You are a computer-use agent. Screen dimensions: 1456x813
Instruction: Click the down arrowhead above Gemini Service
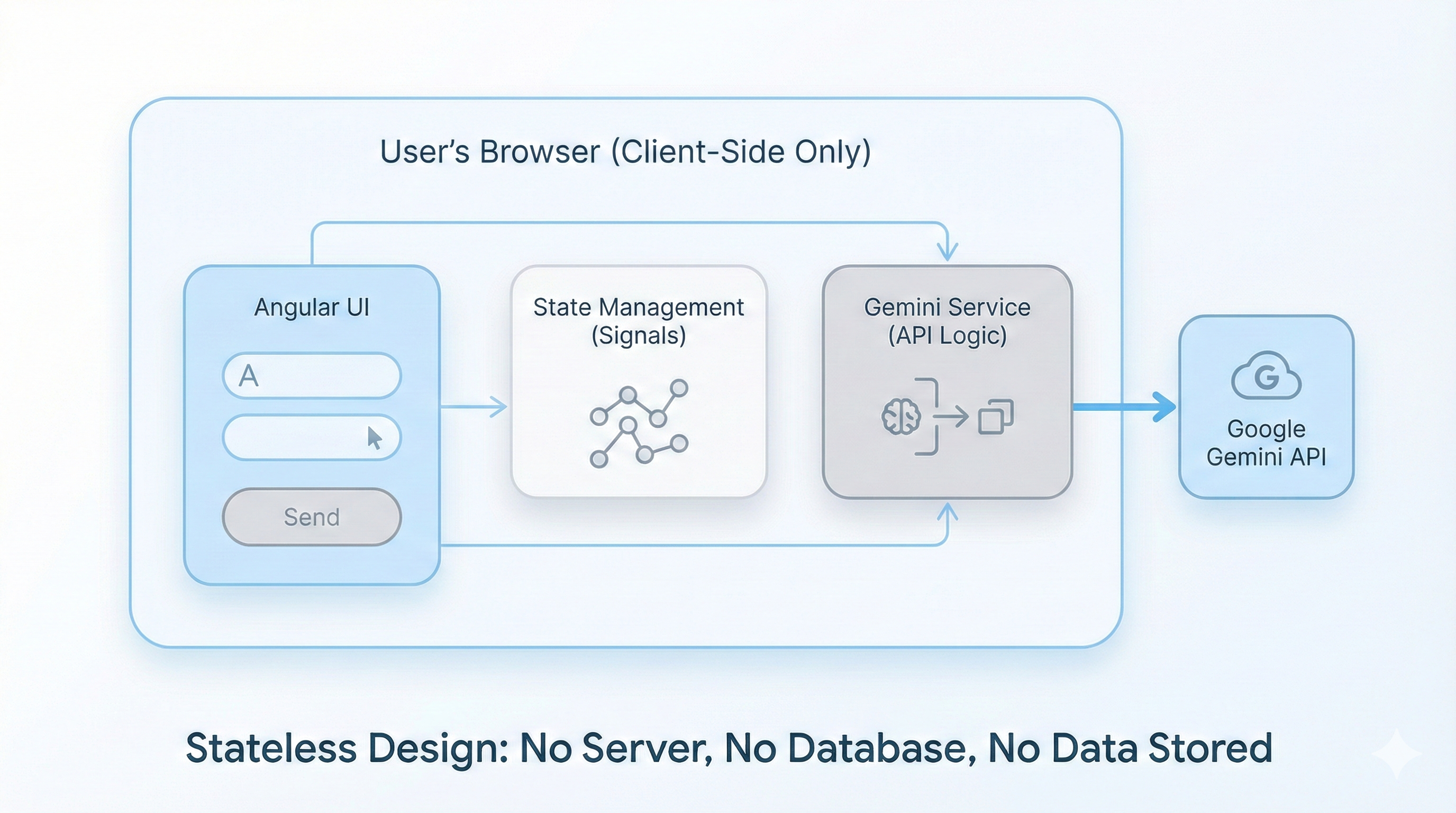point(948,252)
